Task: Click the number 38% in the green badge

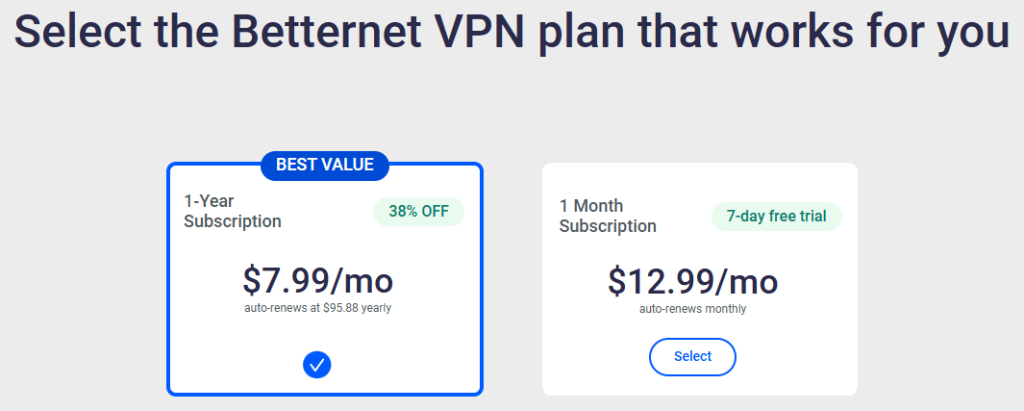Action: (x=404, y=212)
